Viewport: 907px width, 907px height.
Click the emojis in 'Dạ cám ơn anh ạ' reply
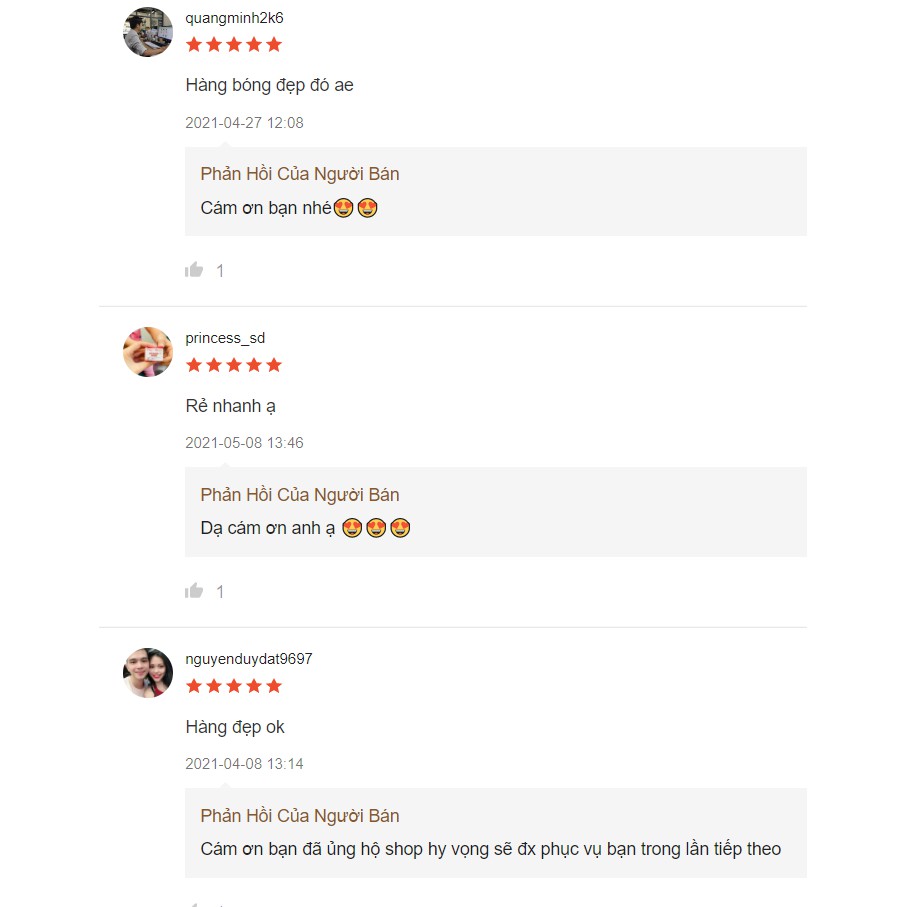[376, 528]
